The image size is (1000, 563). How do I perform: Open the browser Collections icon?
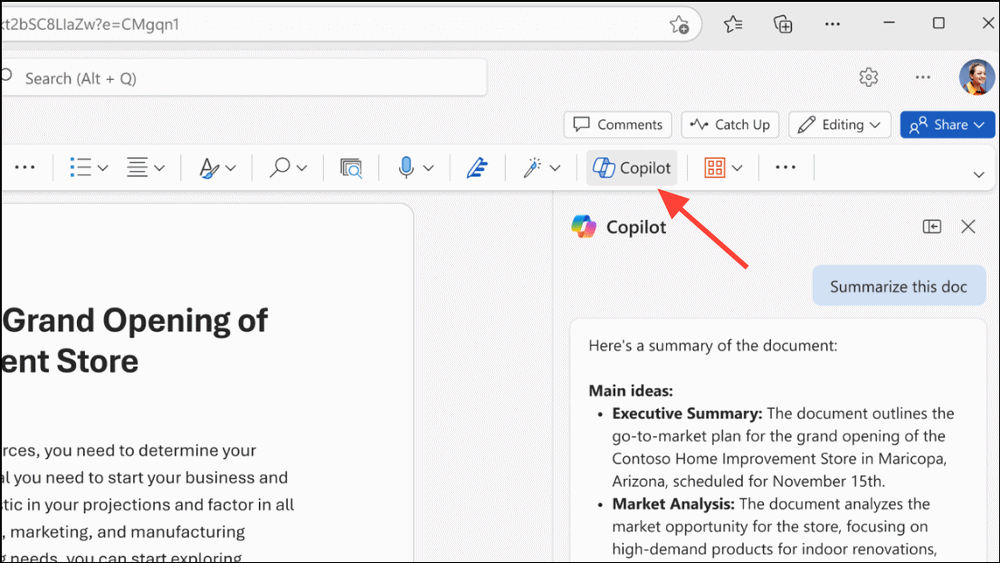[x=783, y=24]
